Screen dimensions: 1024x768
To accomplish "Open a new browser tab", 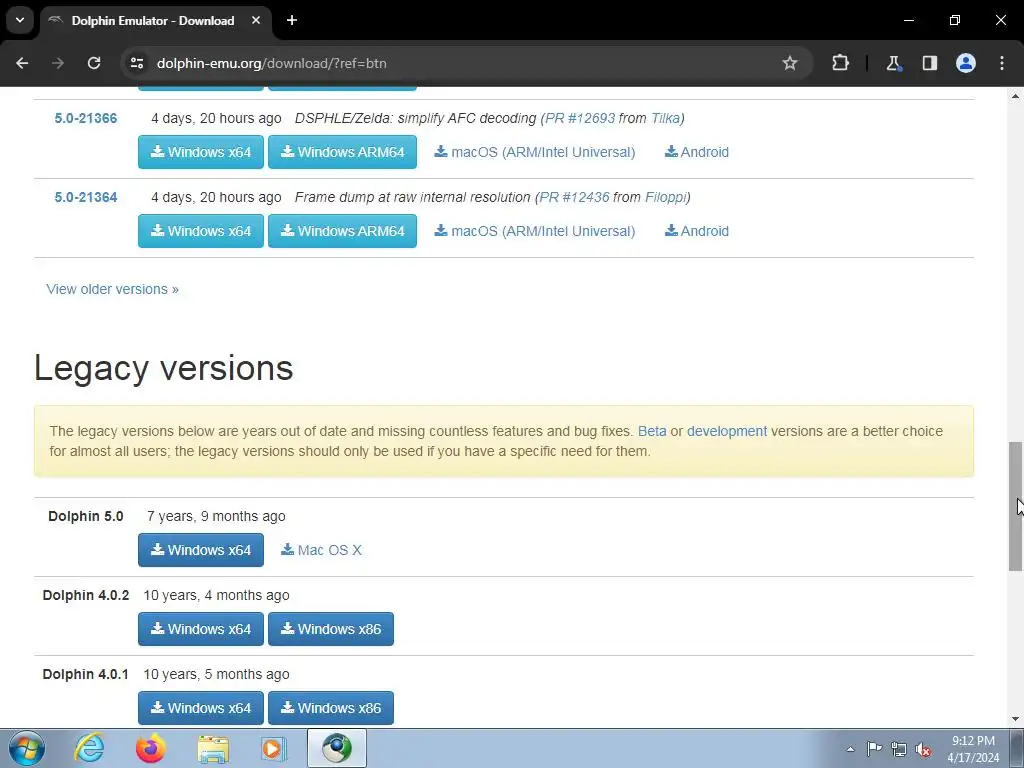I will pyautogui.click(x=292, y=21).
